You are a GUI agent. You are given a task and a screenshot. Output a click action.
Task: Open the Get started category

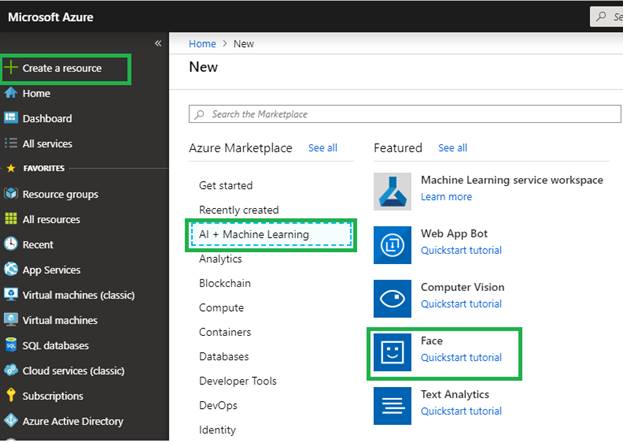click(226, 186)
